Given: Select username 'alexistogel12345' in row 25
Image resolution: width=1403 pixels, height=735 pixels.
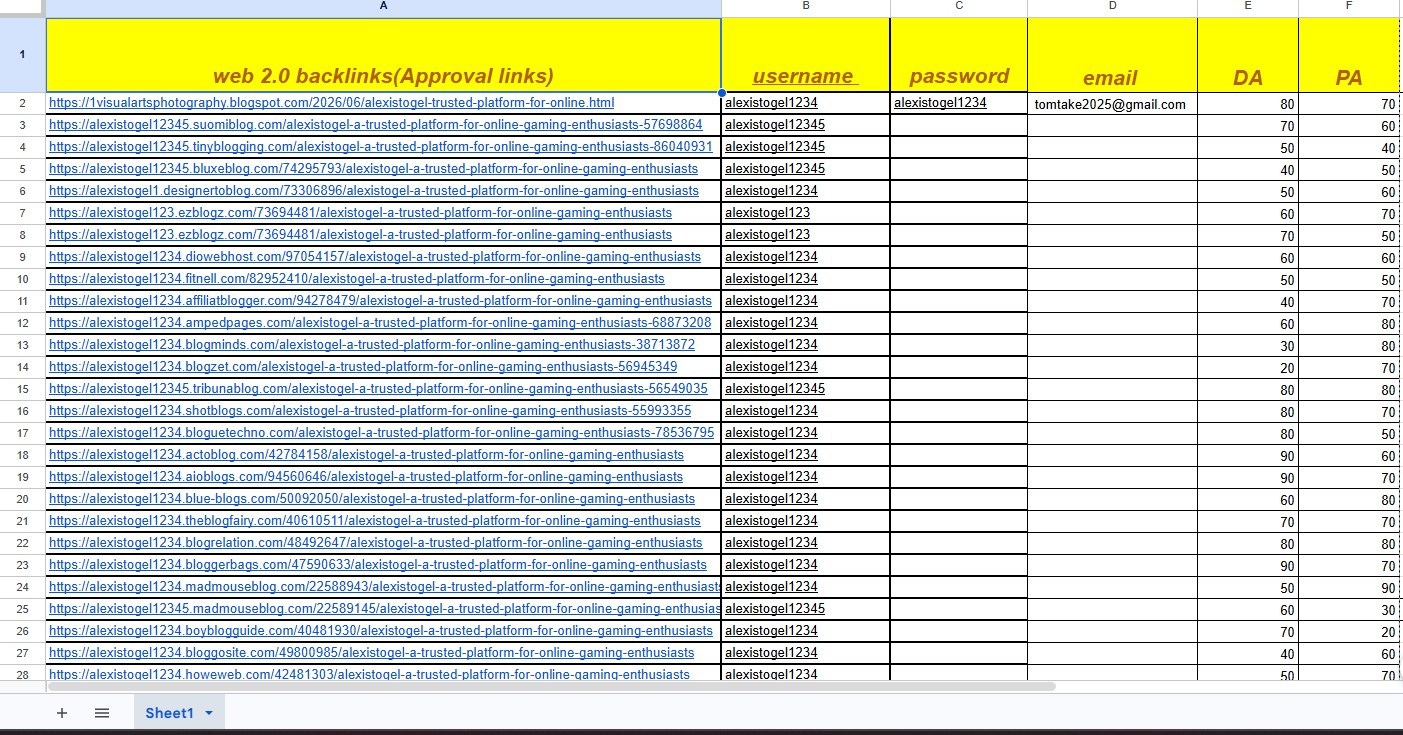Looking at the screenshot, I should (x=806, y=609).
